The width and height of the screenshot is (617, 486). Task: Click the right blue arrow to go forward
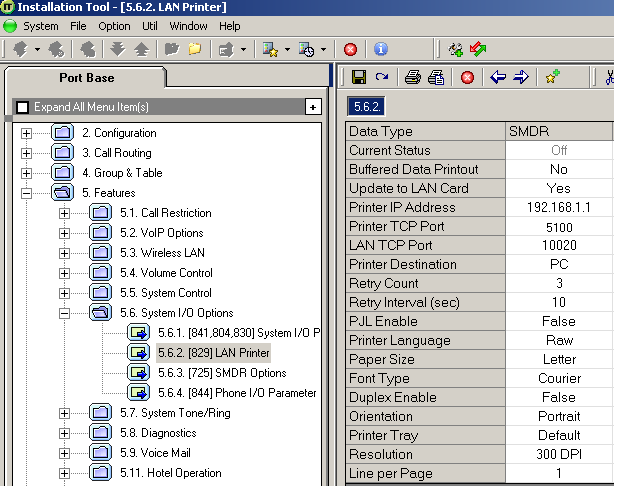pyautogui.click(x=520, y=77)
